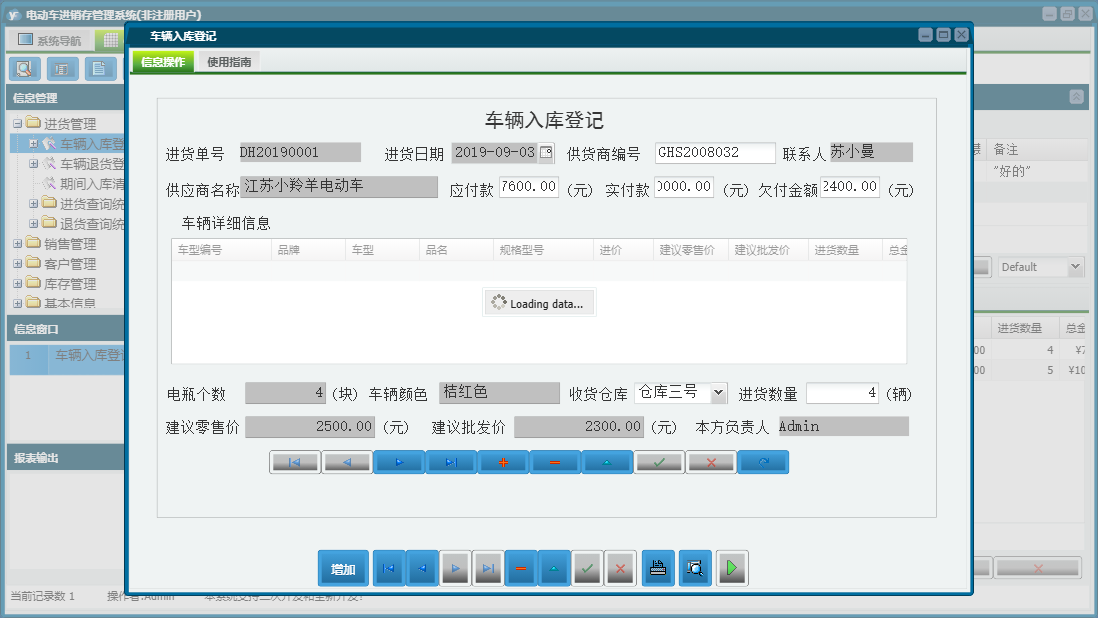
Task: Expand the 退货查询统计 tree node
Action: pyautogui.click(x=33, y=223)
